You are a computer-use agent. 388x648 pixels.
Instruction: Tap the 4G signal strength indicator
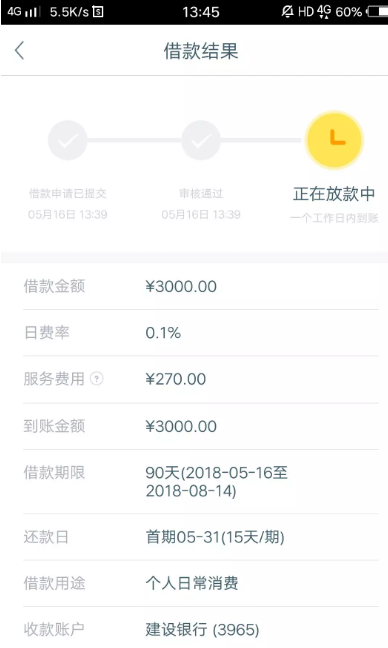coord(24,12)
